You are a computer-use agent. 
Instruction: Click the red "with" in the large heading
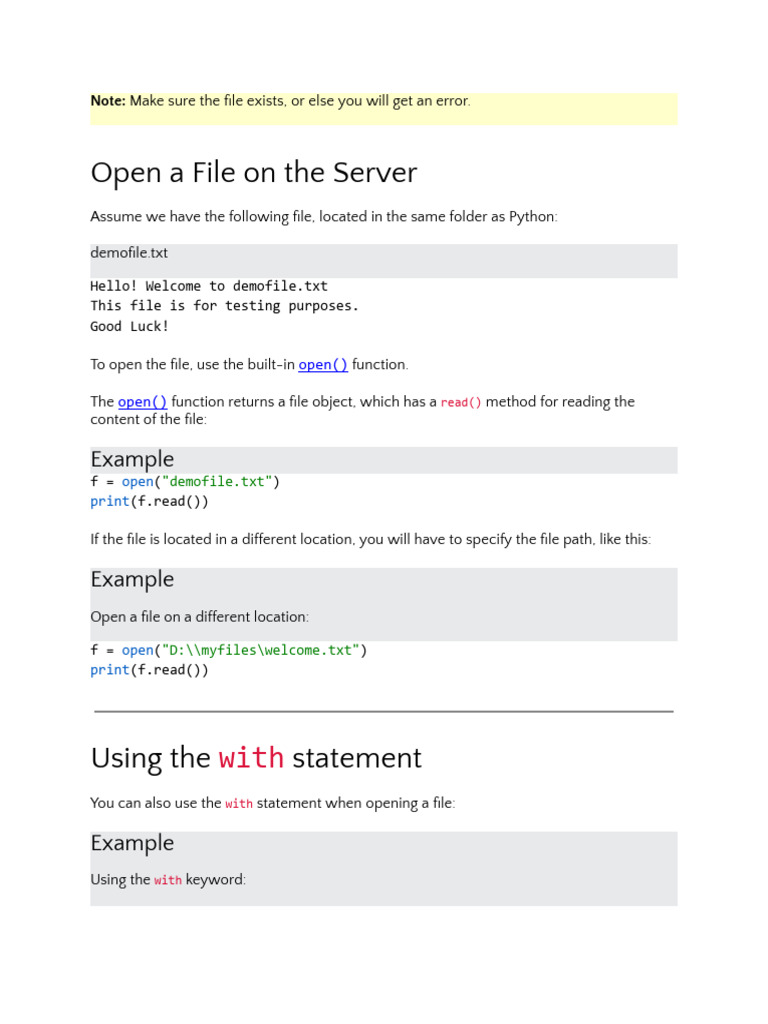click(x=251, y=758)
